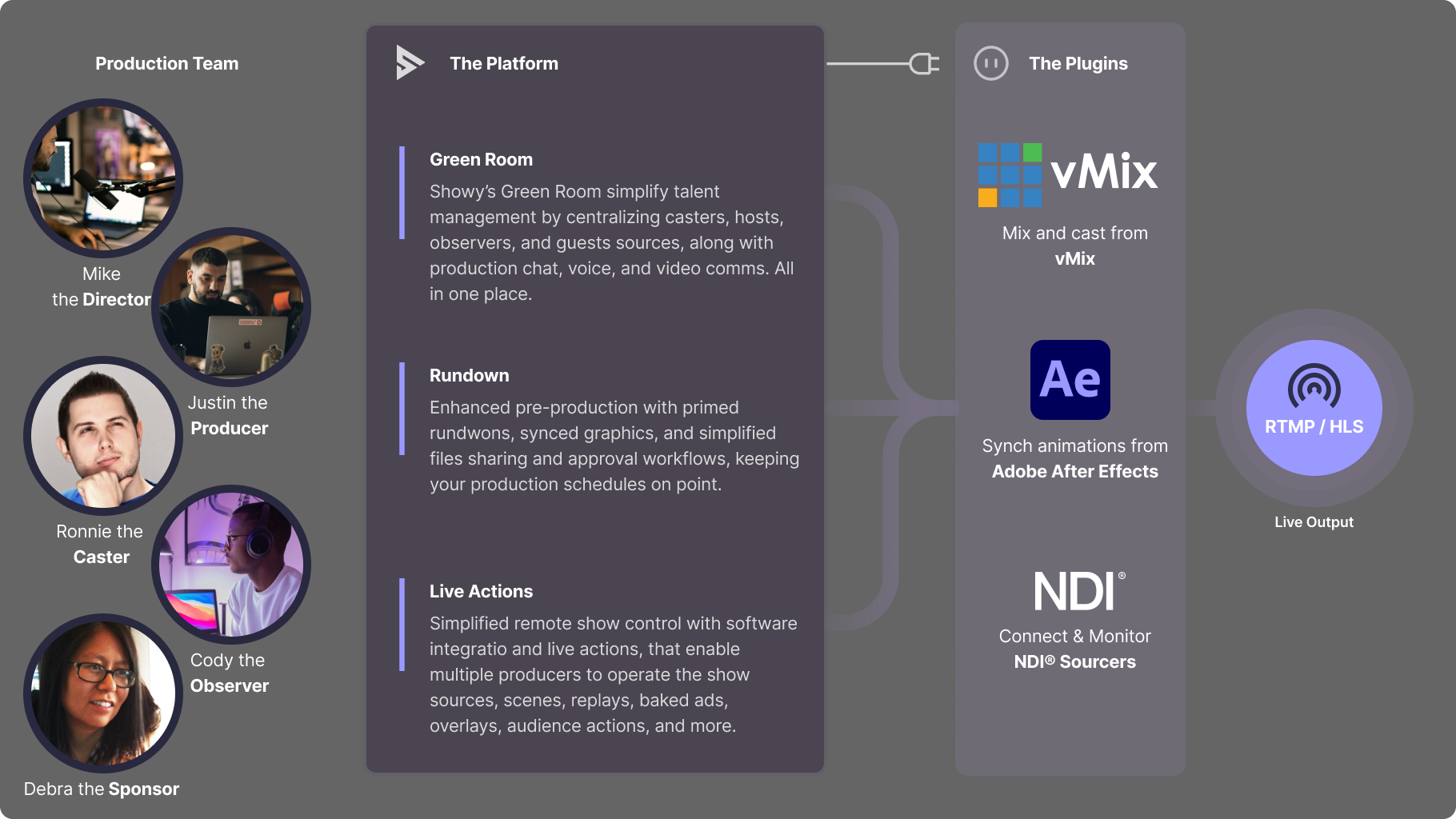Click the plugin socket face icon

click(990, 63)
